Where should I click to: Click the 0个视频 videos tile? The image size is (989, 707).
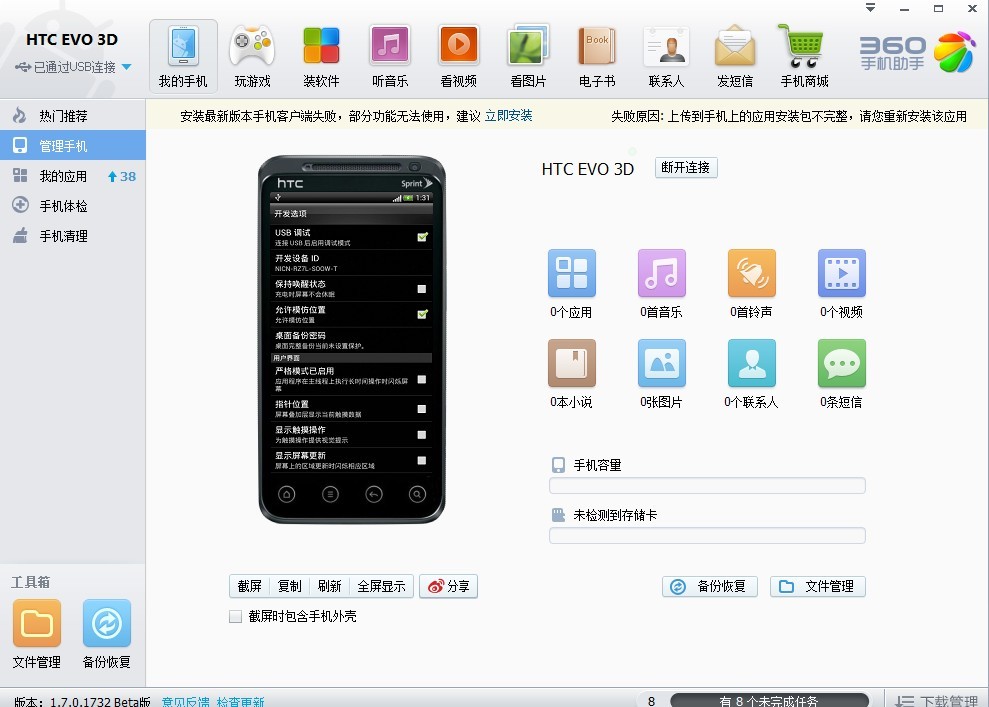tap(841, 284)
